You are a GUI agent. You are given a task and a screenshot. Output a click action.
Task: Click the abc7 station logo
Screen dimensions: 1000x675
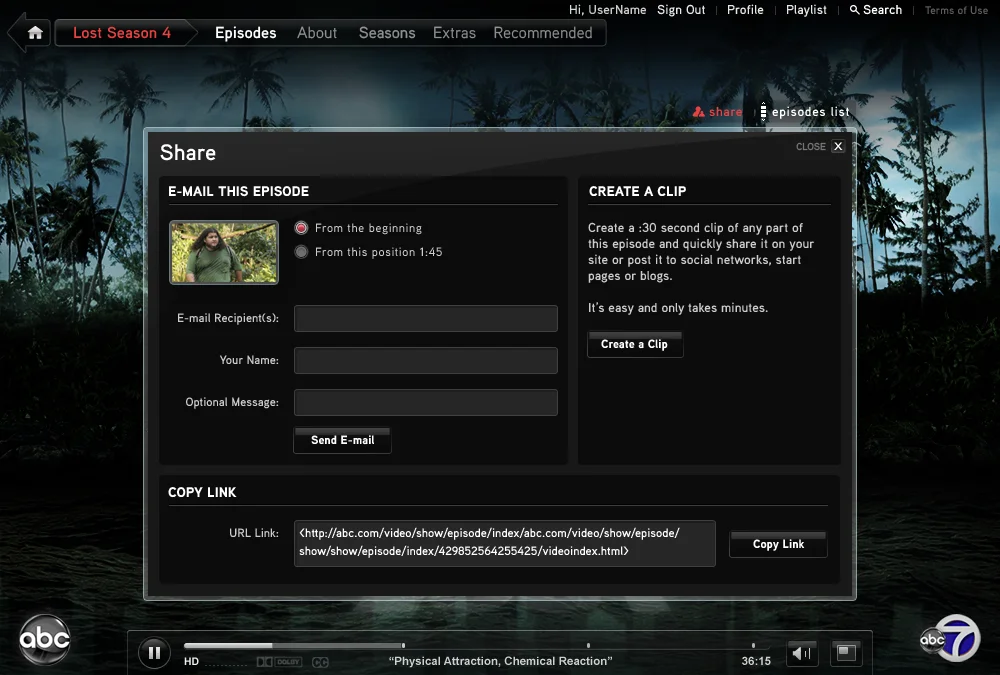950,638
